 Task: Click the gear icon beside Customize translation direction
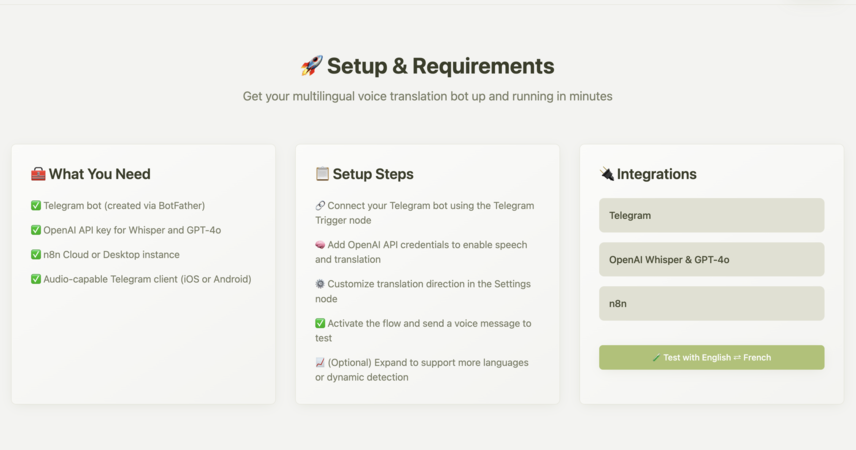click(320, 284)
